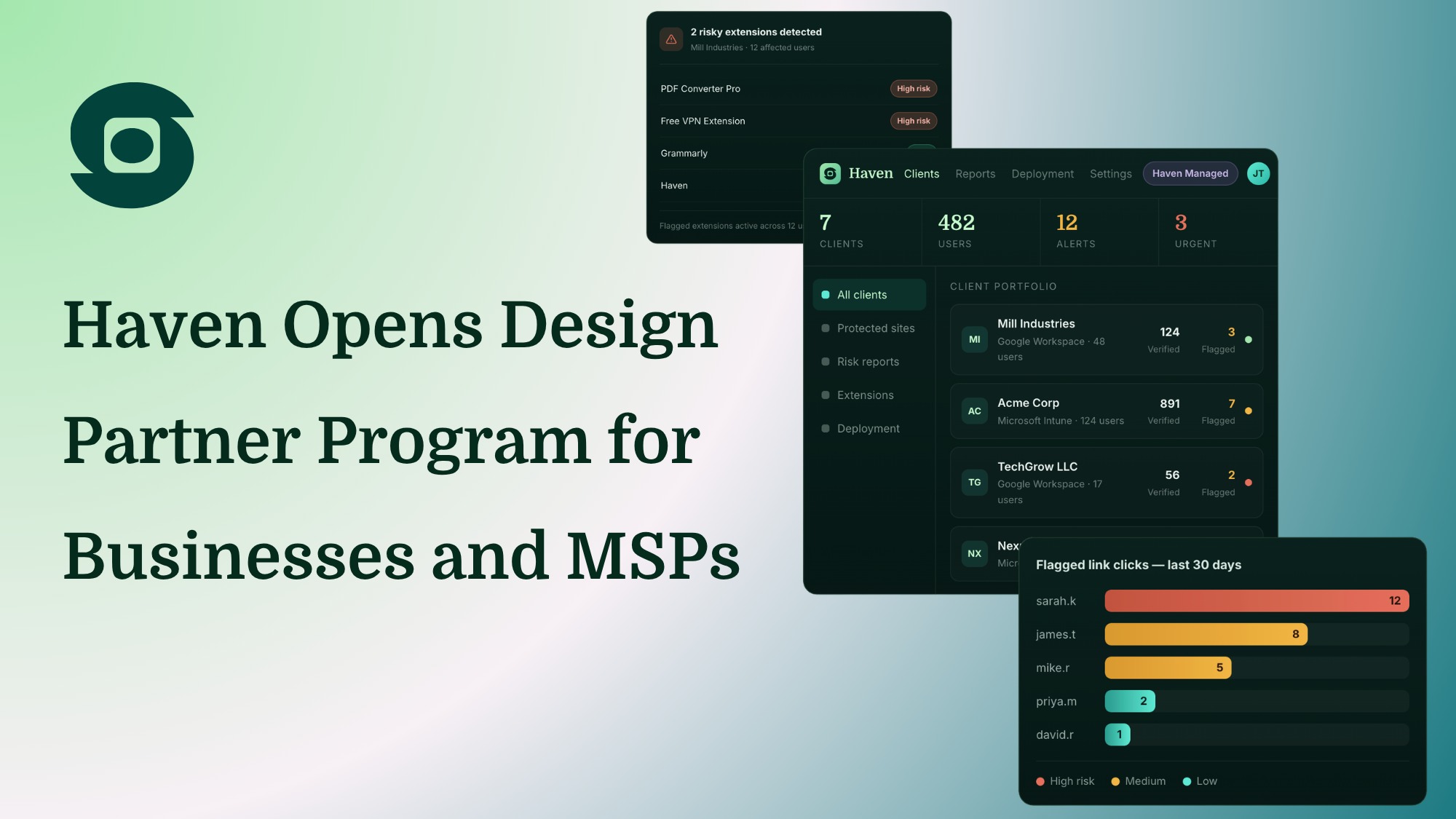This screenshot has width=1456, height=819.
Task: Select All clients in the sidebar
Action: coord(869,295)
